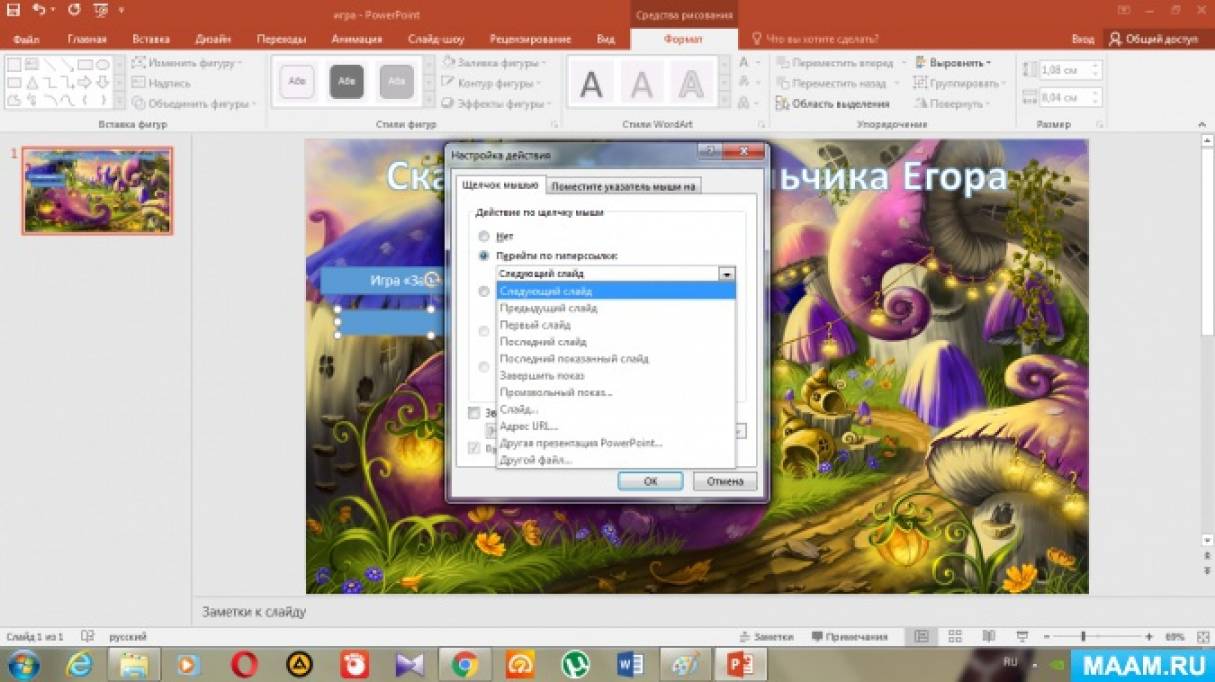Select the Нет radio option

tap(484, 237)
